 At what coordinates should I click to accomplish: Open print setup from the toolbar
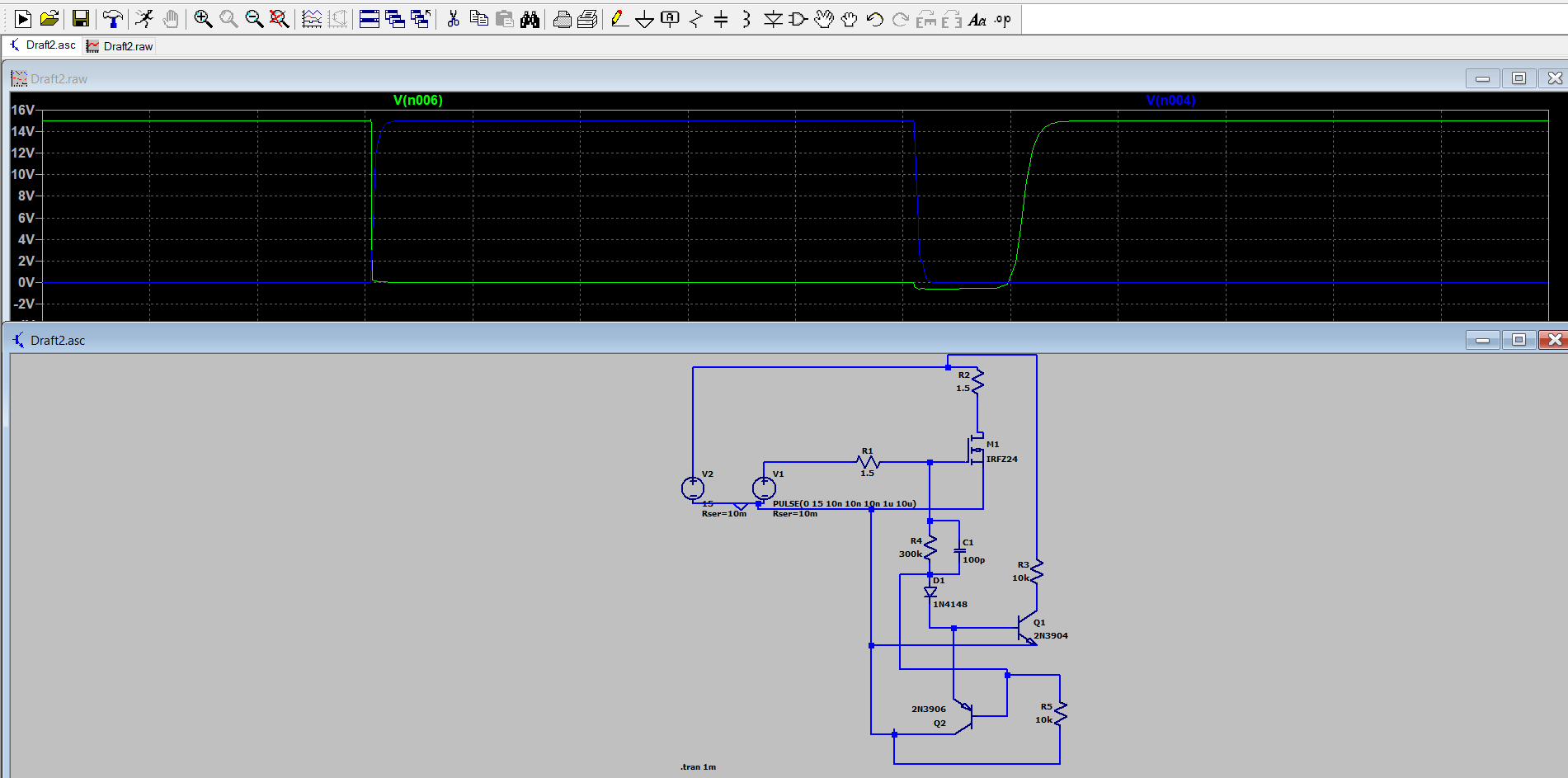[562, 19]
